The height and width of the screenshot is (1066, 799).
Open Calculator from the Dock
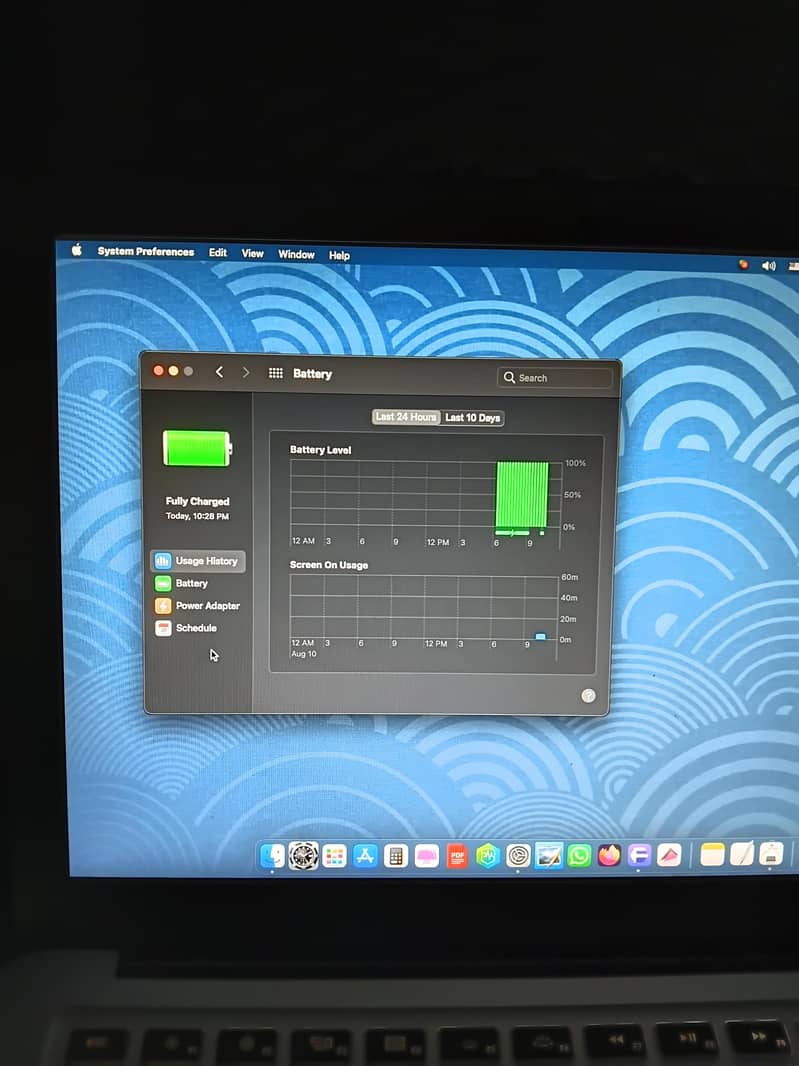(396, 856)
